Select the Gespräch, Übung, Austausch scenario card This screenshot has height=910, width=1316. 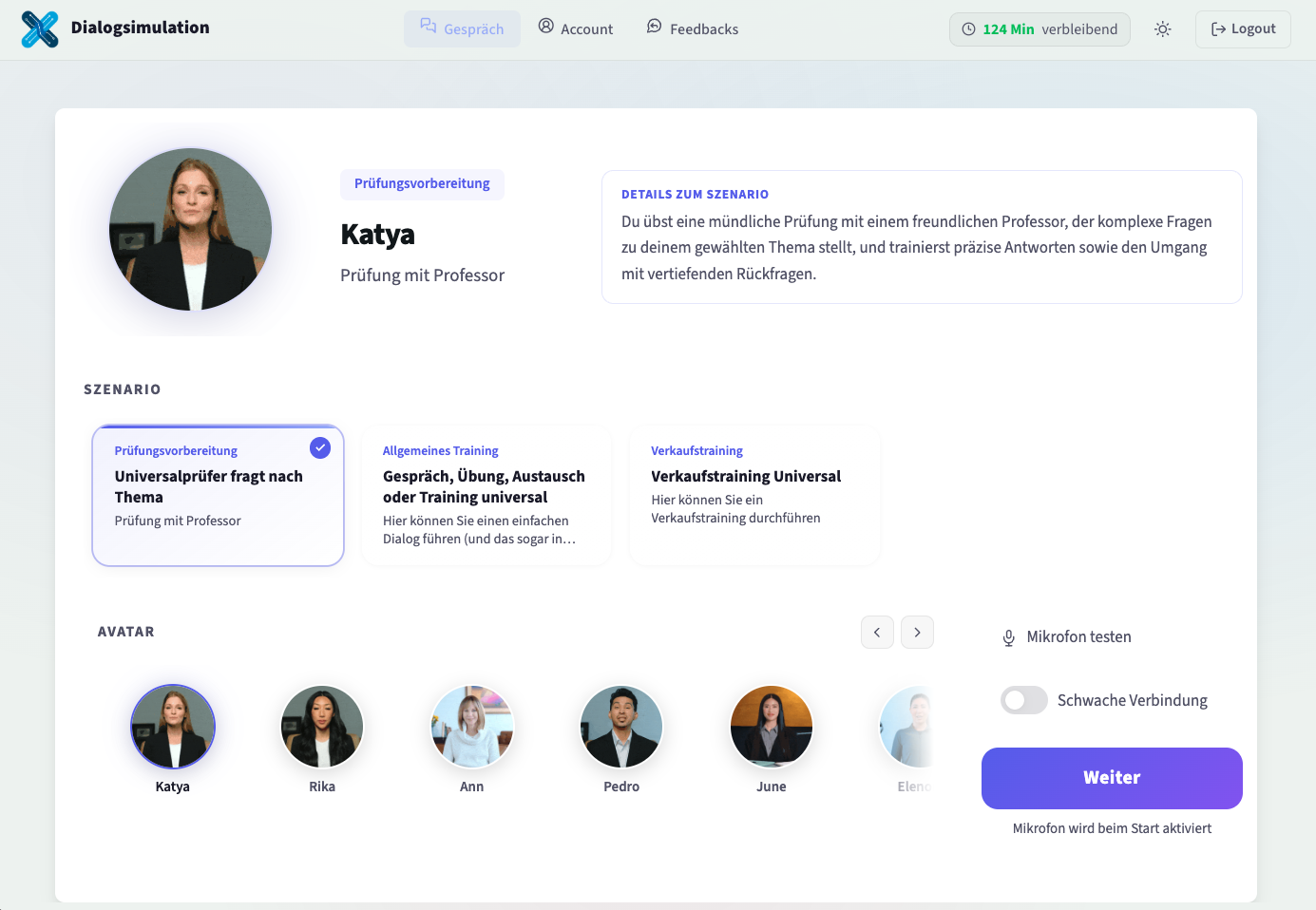(486, 496)
